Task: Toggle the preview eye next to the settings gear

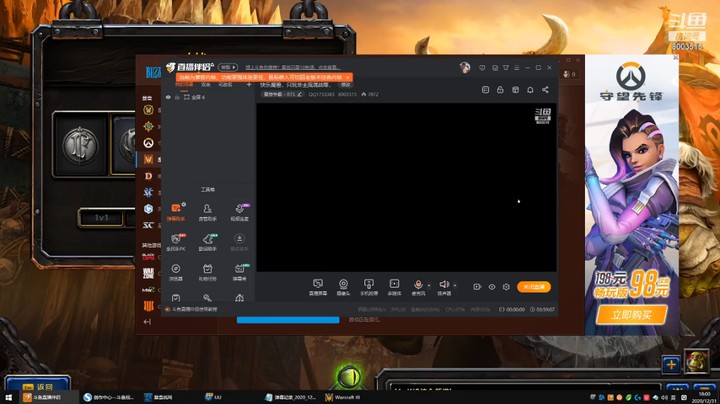Action: point(492,287)
